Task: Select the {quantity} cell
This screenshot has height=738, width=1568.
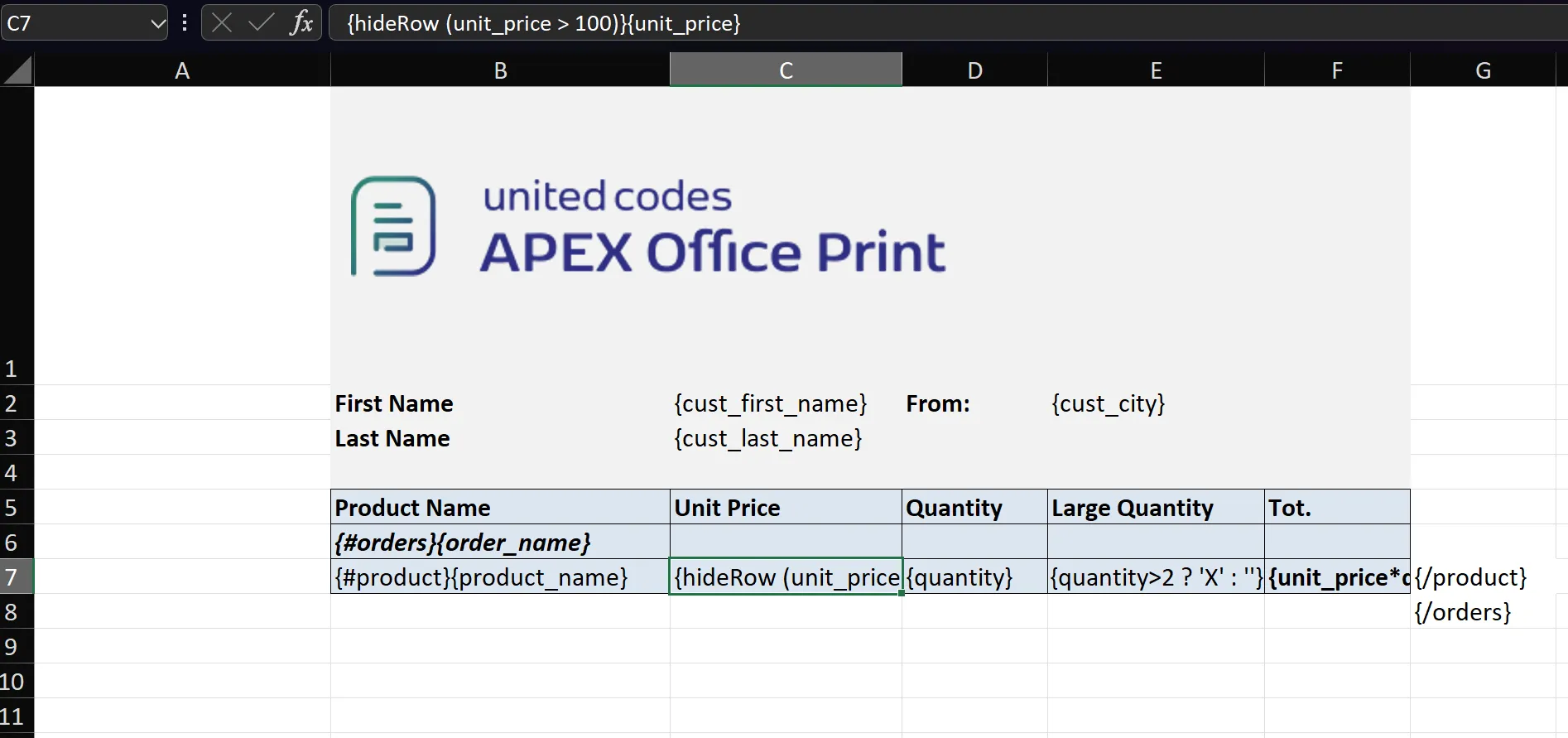Action: 974,576
